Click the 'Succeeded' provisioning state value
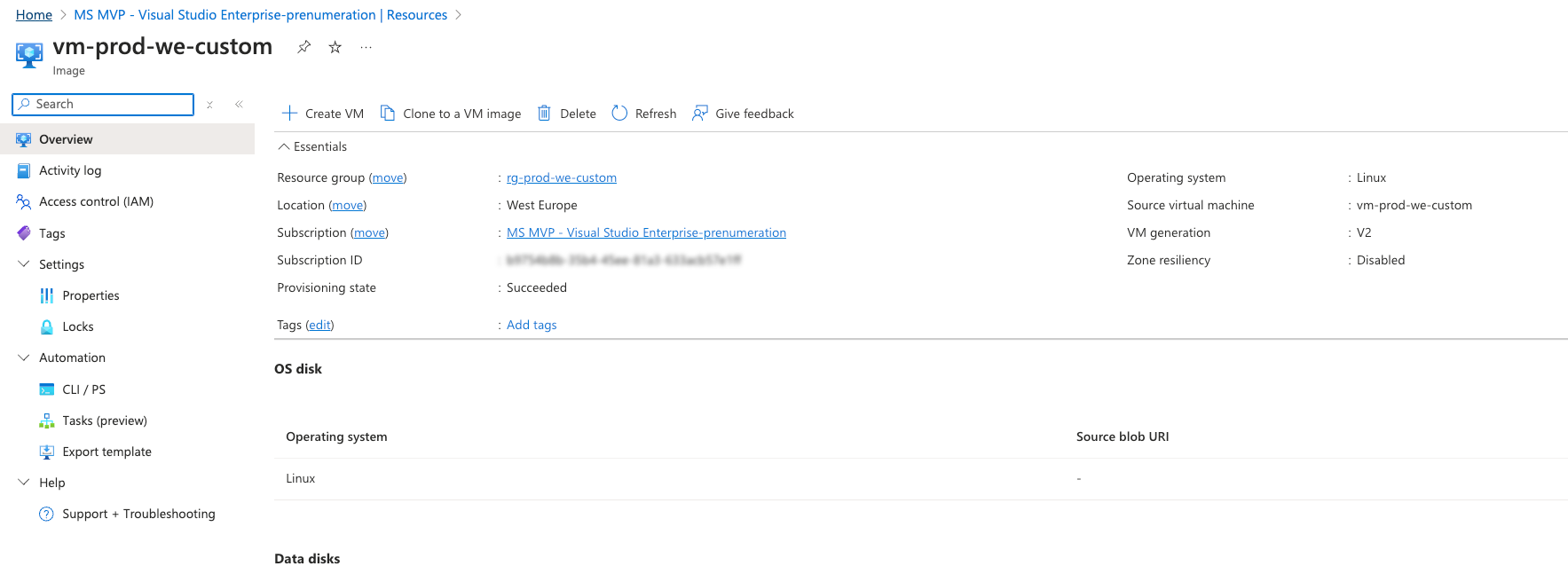 tap(537, 287)
